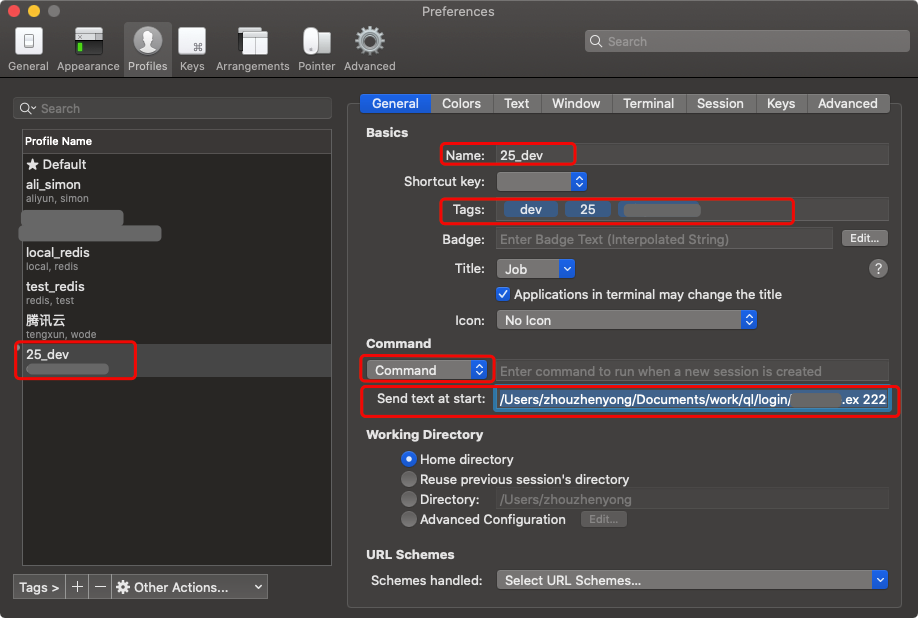
Task: Switch to the Session tab
Action: (x=720, y=104)
